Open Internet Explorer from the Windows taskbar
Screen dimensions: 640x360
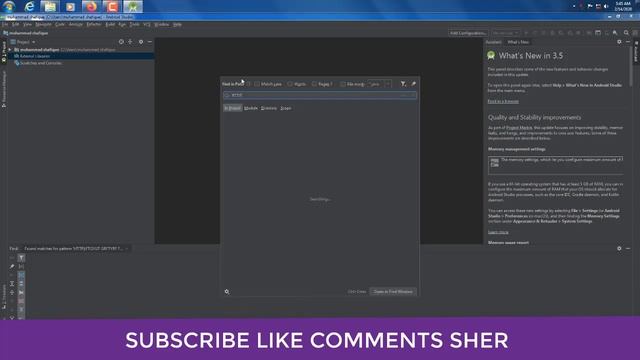pyautogui.click(x=29, y=7)
